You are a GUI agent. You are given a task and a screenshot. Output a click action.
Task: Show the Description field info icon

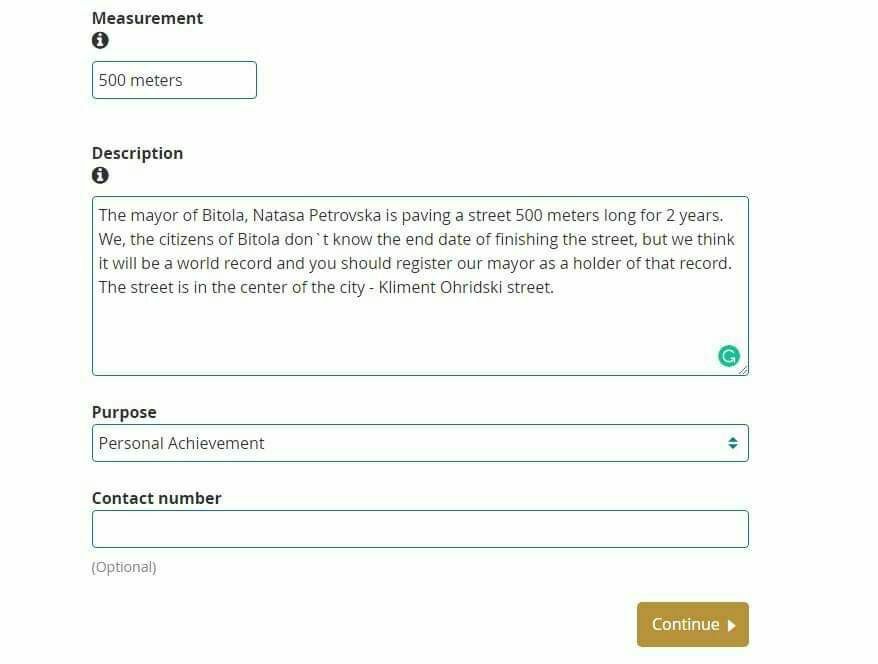point(100,175)
